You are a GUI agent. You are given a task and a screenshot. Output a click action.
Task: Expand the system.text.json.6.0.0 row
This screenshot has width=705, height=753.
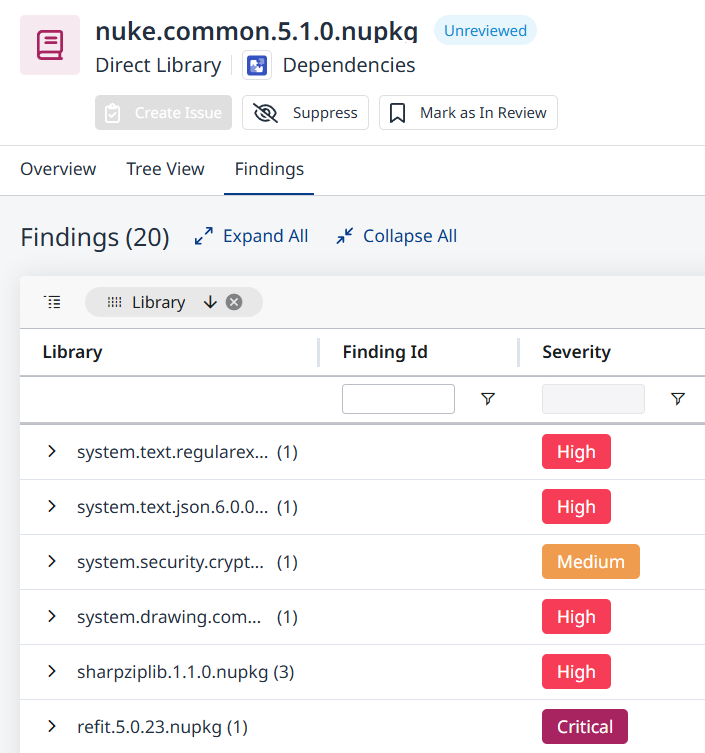coord(52,507)
